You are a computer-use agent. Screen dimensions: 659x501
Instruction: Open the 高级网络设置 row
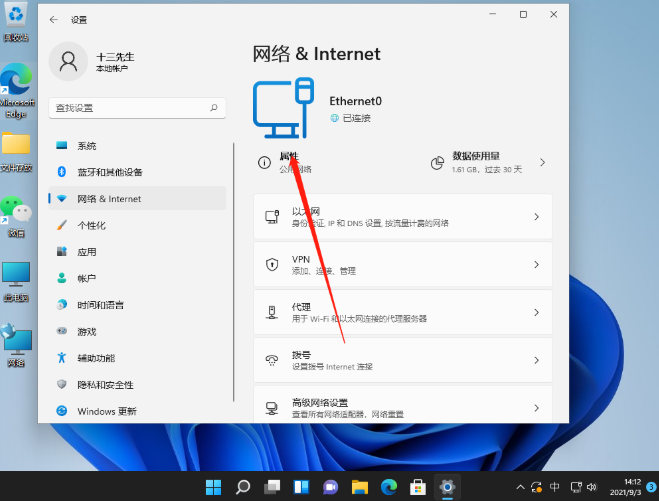403,405
